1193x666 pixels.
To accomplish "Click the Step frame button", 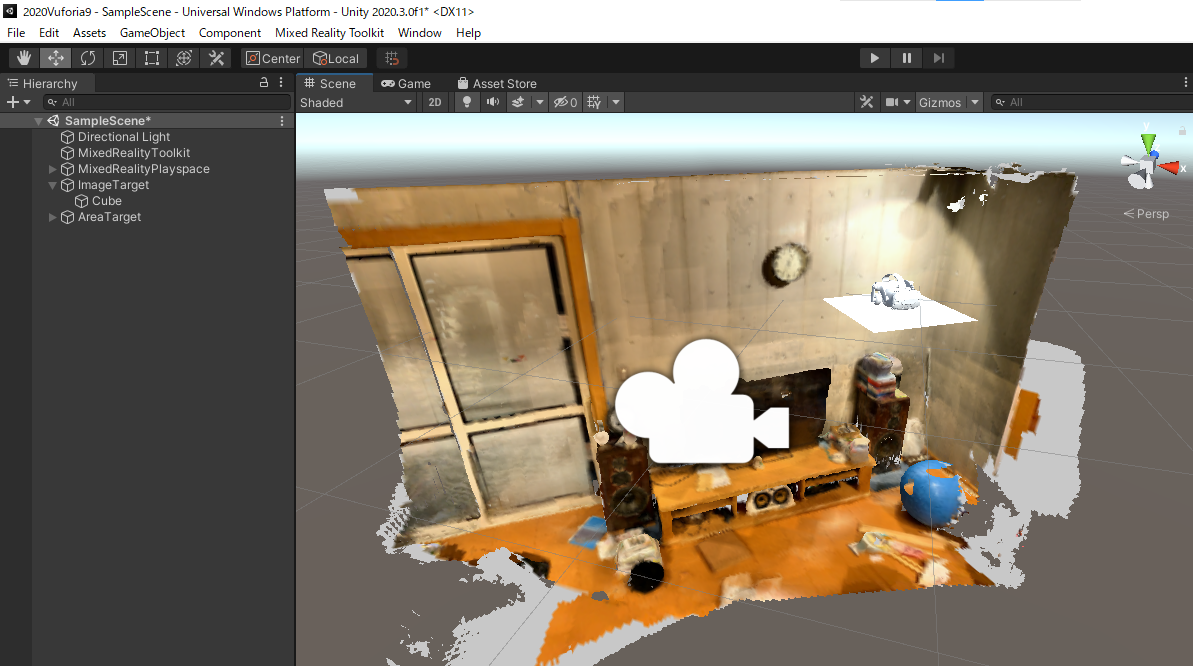I will pos(938,58).
